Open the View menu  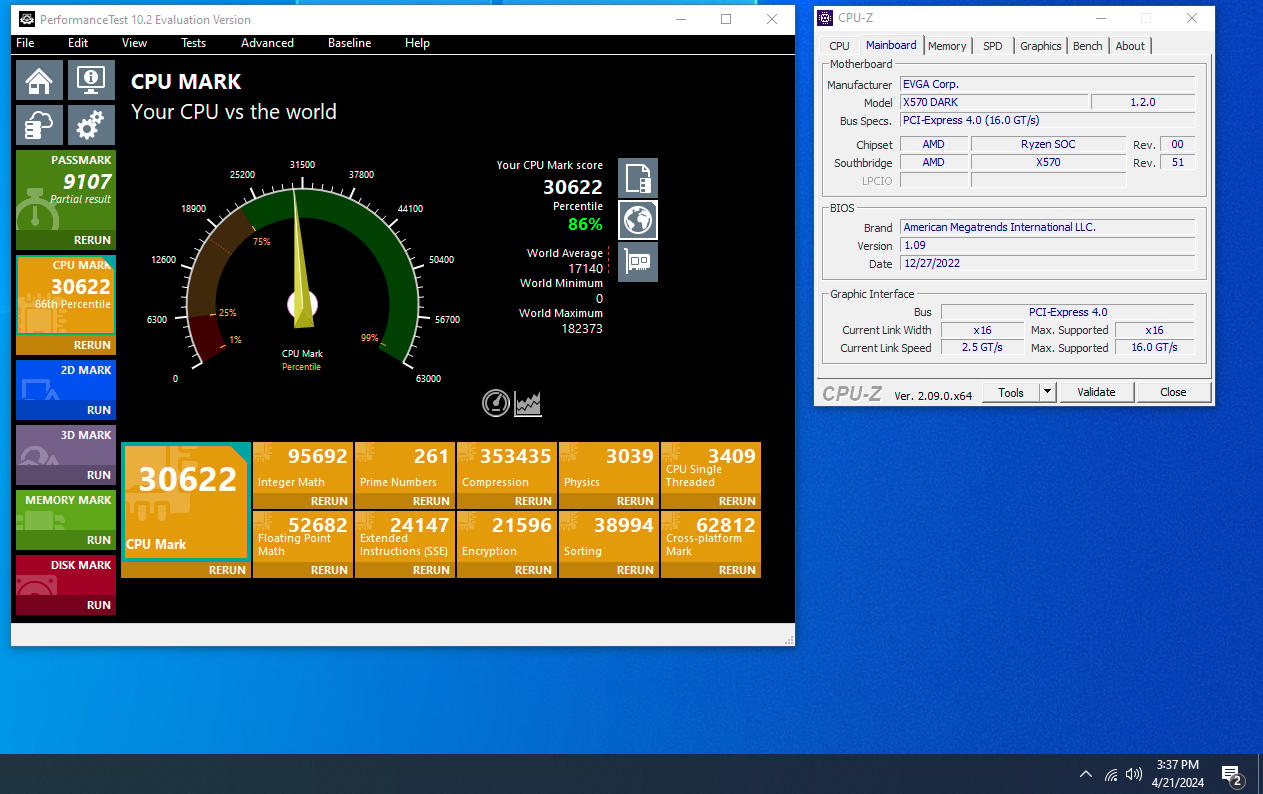[134, 43]
